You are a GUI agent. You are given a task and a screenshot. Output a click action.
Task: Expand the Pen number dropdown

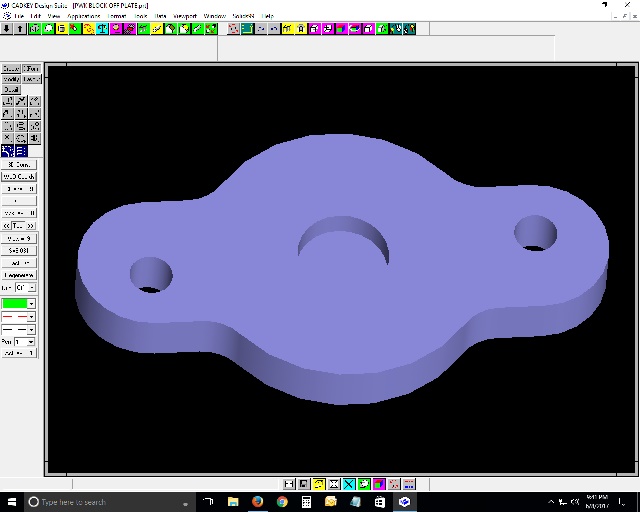[x=32, y=342]
